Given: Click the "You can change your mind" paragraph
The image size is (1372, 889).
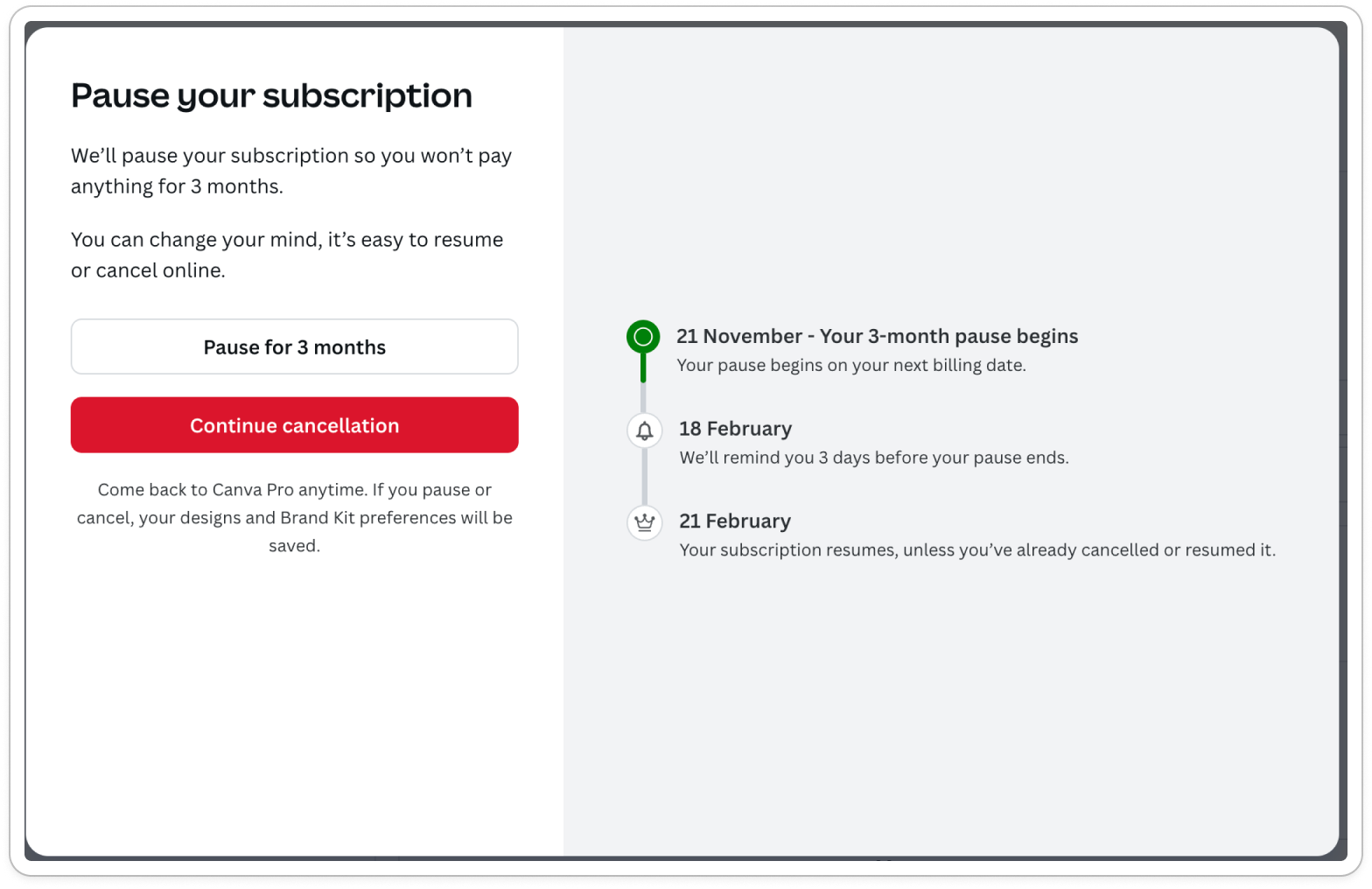Looking at the screenshot, I should point(287,255).
